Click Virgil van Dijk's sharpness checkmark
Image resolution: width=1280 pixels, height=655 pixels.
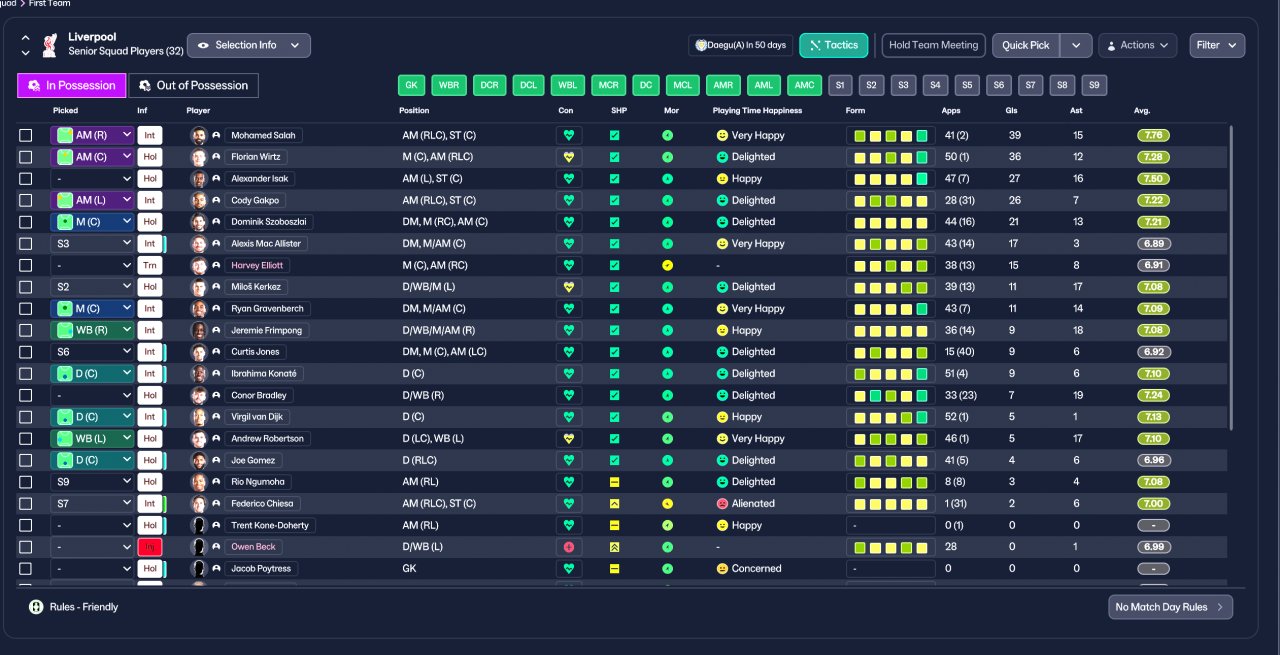(614, 417)
